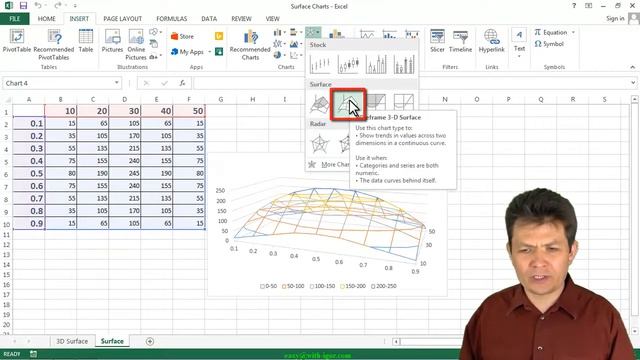The image size is (640, 360).
Task: Insert a Table from the ribbon
Action: coord(86,41)
